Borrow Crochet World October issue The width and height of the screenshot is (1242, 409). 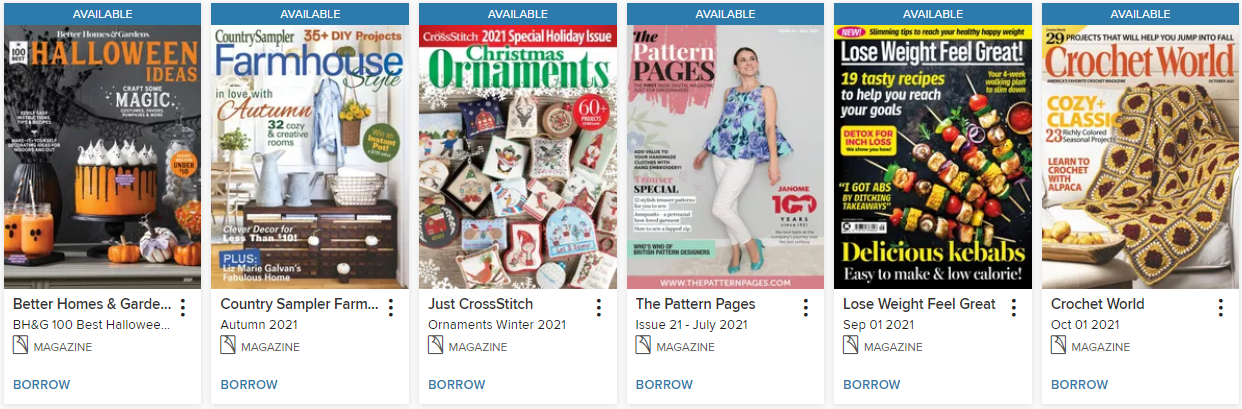click(x=1080, y=384)
